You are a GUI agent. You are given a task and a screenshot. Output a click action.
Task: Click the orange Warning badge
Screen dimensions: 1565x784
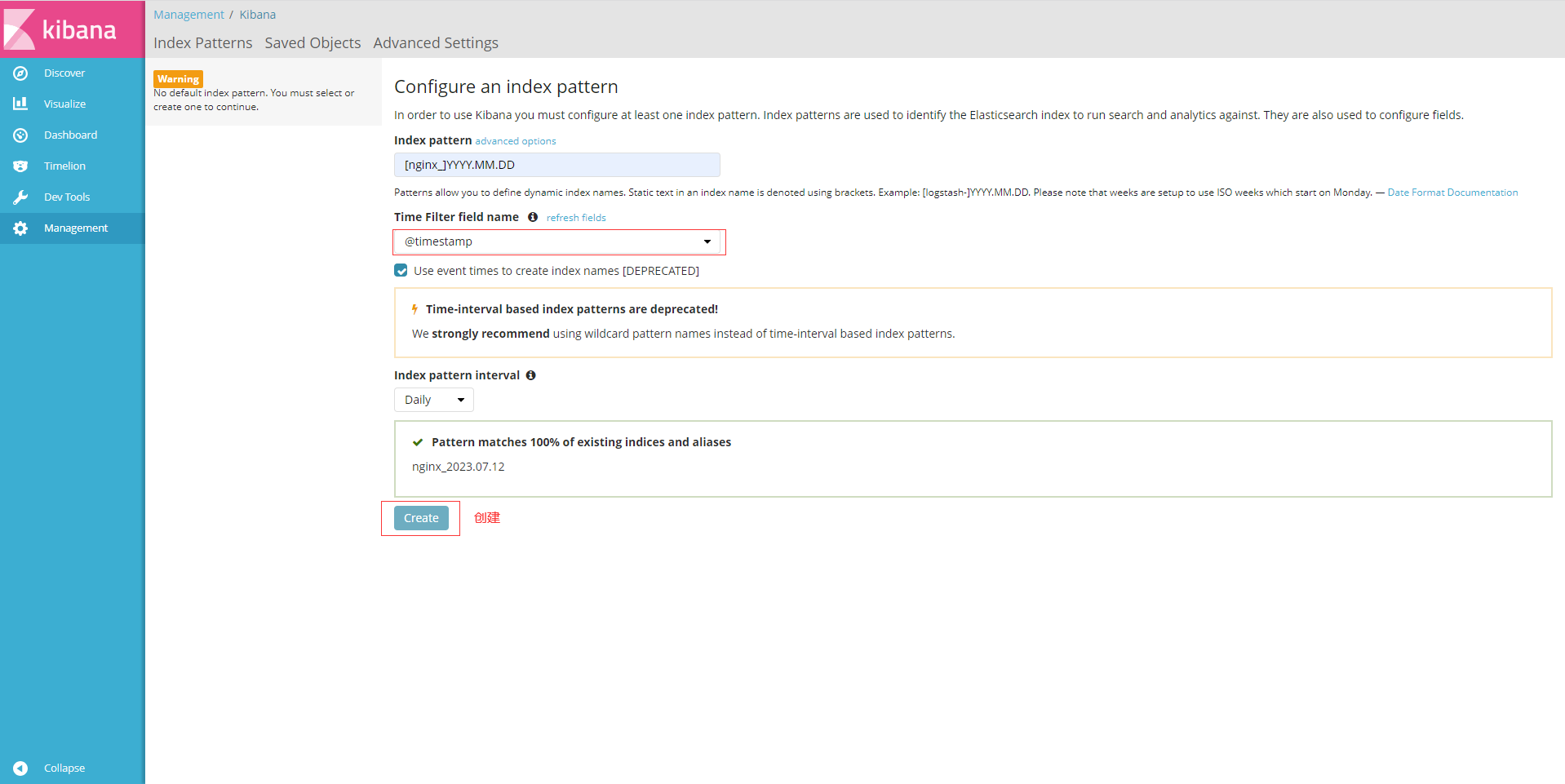(179, 79)
